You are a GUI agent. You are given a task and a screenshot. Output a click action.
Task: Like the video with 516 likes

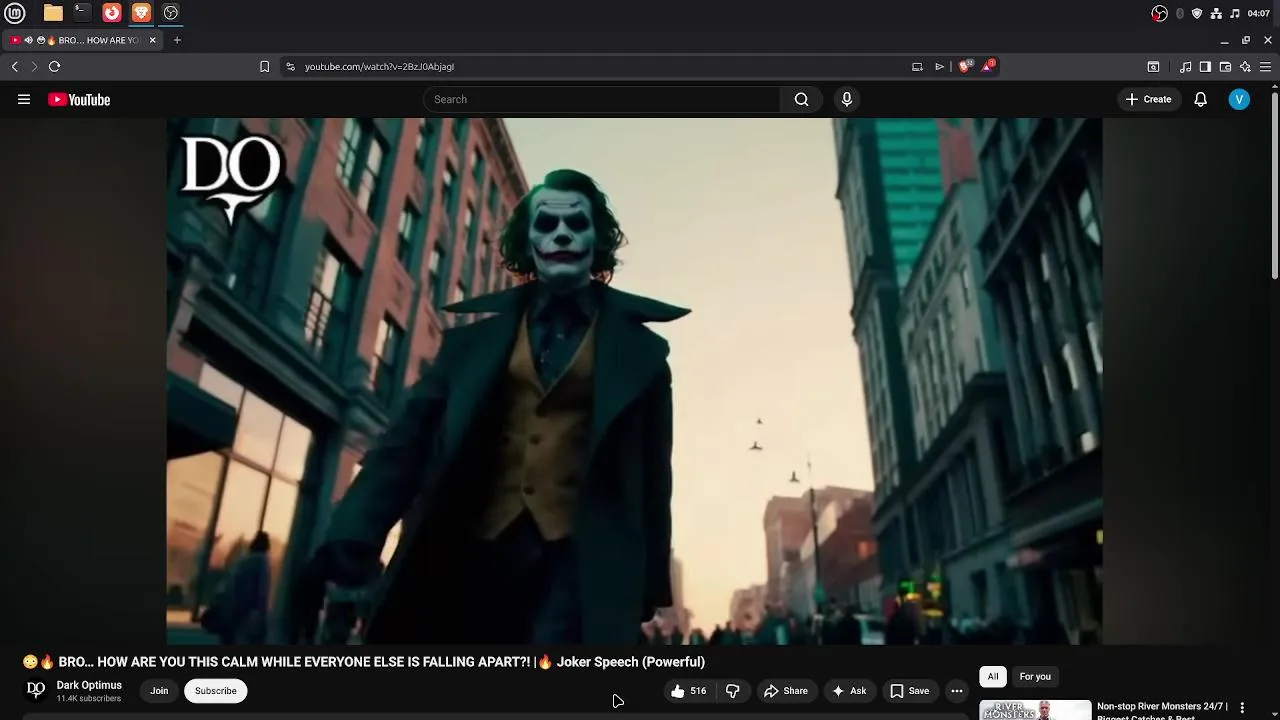coord(688,691)
